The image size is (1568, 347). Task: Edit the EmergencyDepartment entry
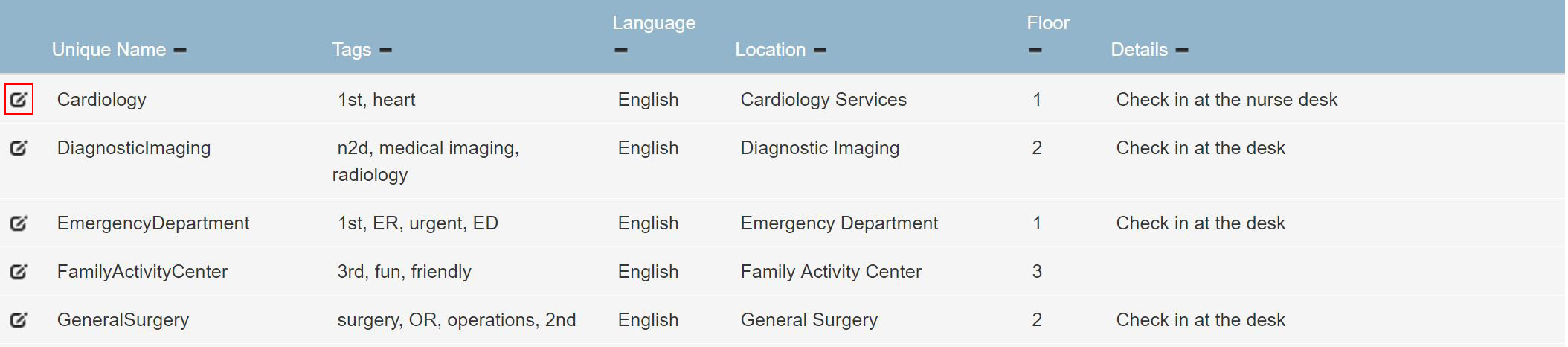point(19,223)
